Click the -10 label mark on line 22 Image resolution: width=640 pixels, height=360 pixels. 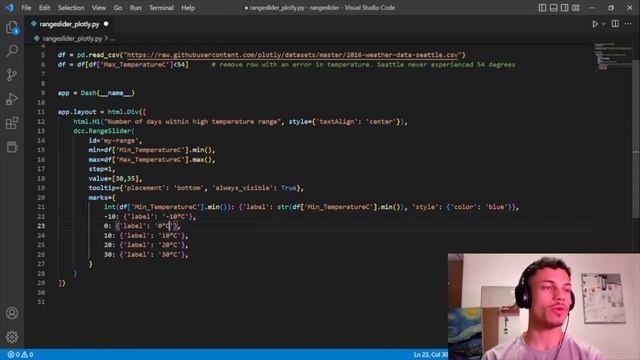click(150, 216)
